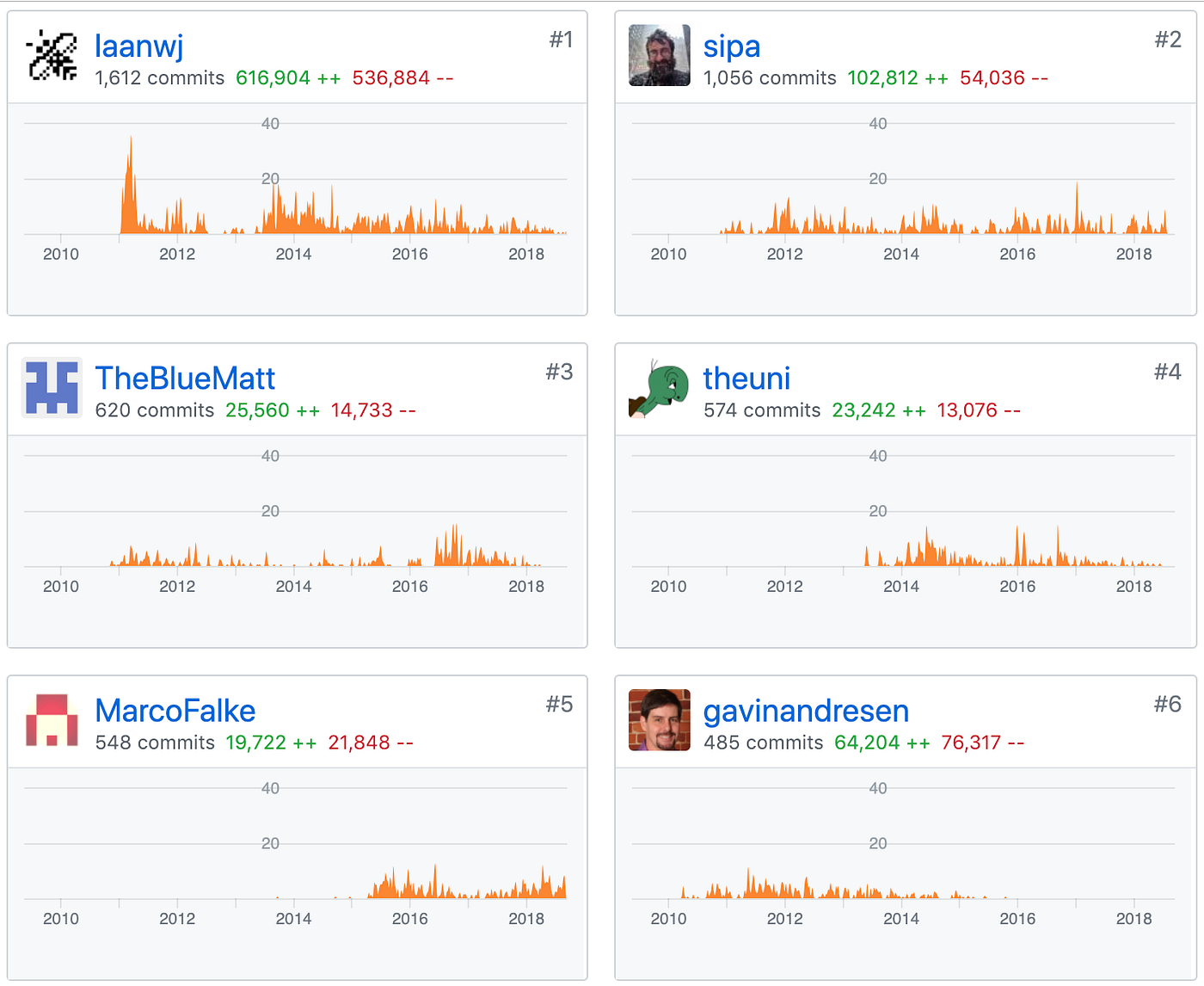The image size is (1204, 986).
Task: Click the 2016 spike in theuni's graph
Action: (x=1017, y=546)
